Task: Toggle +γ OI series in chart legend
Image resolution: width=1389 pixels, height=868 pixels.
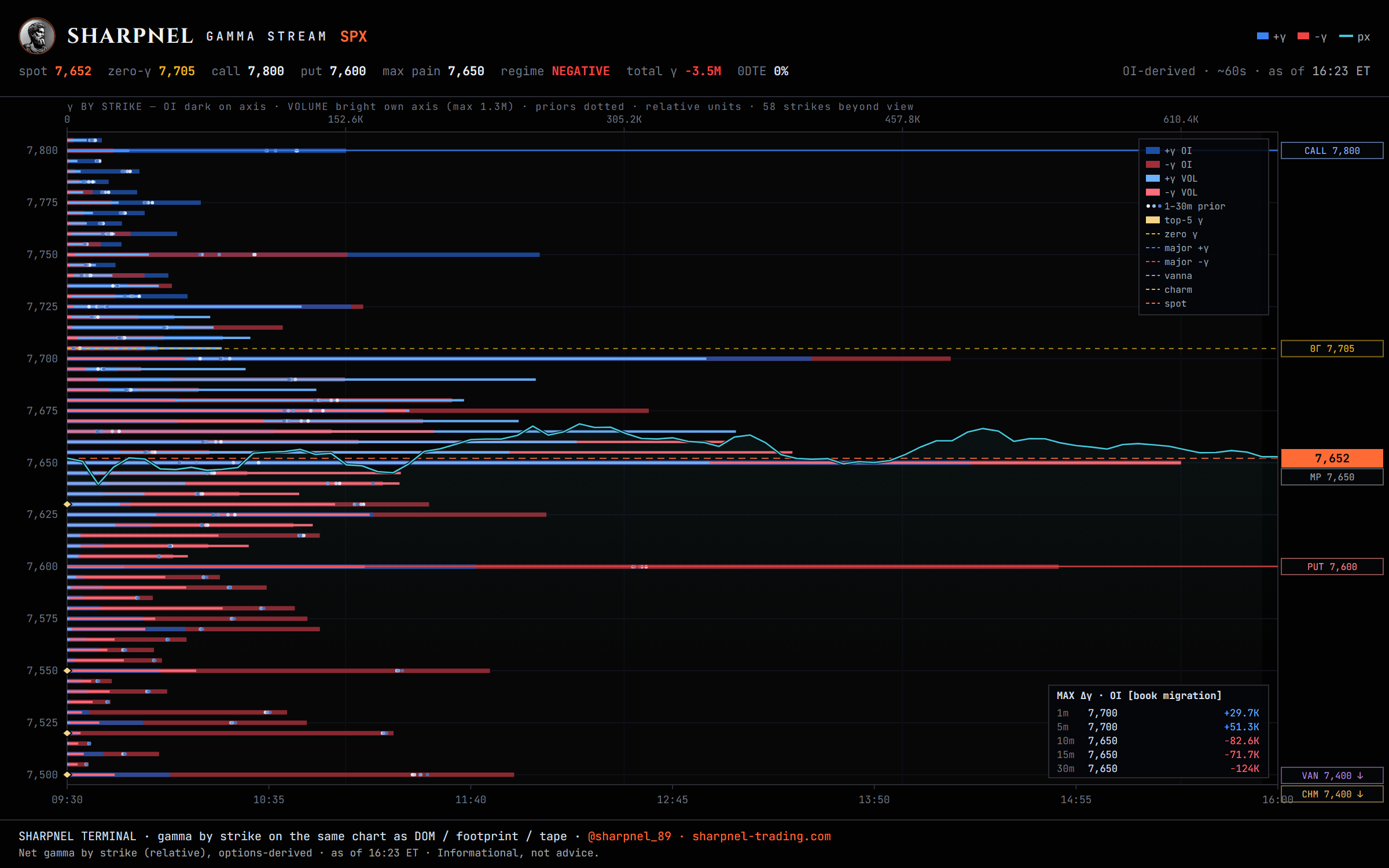Action: (1169, 150)
